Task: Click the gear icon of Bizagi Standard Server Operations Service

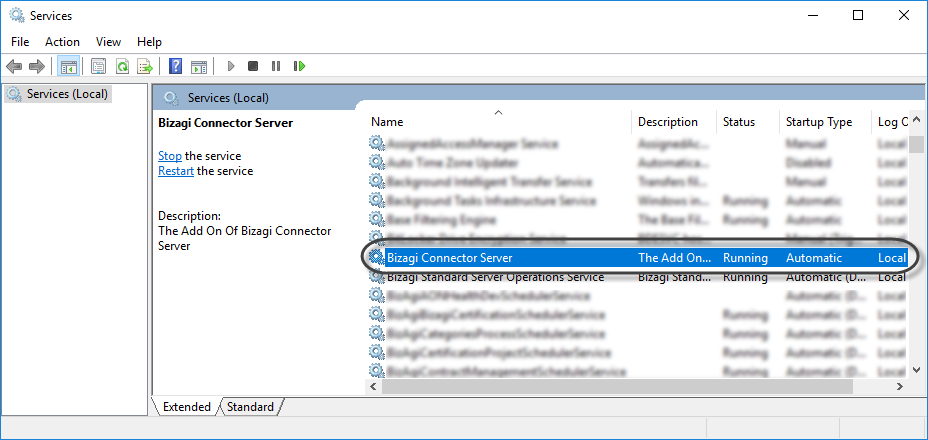Action: (376, 277)
